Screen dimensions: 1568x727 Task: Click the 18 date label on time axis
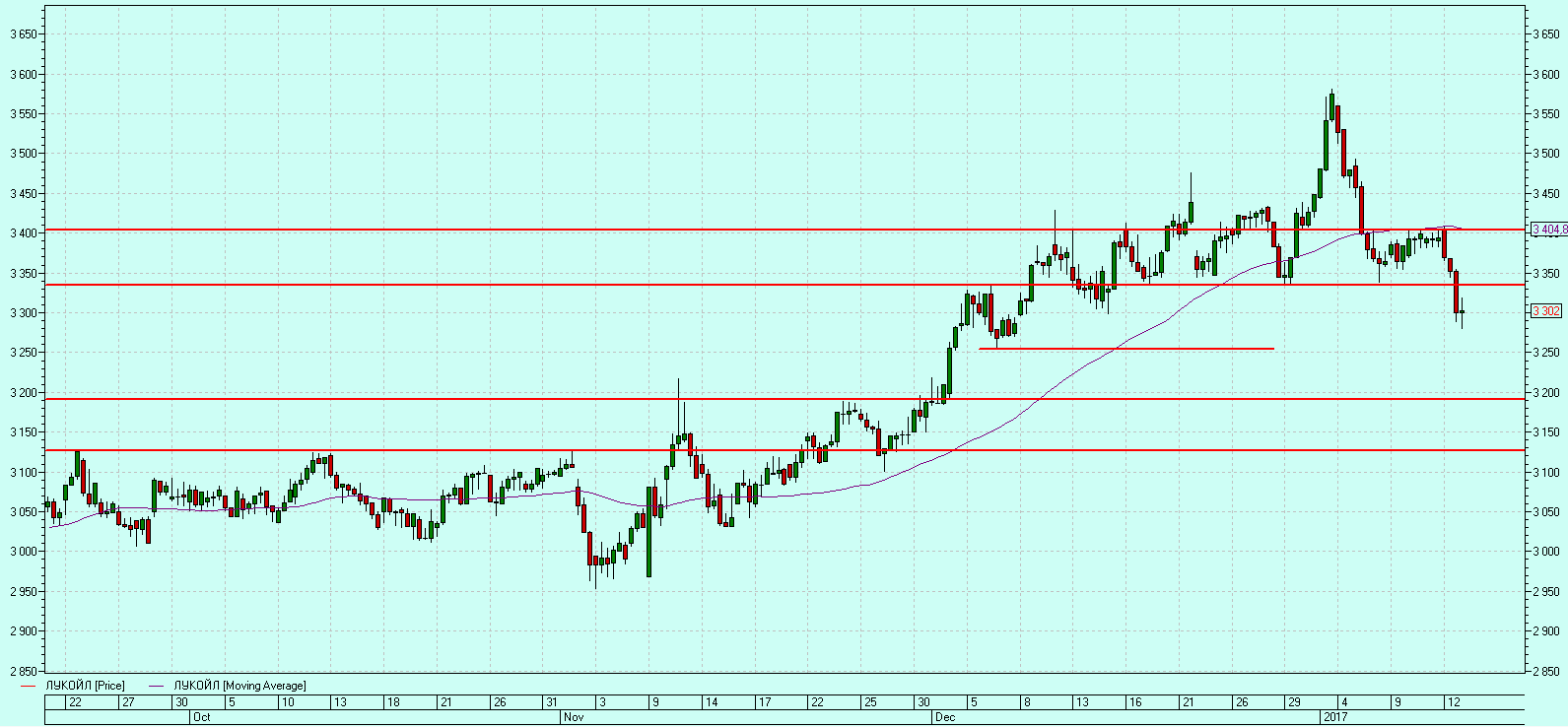392,702
